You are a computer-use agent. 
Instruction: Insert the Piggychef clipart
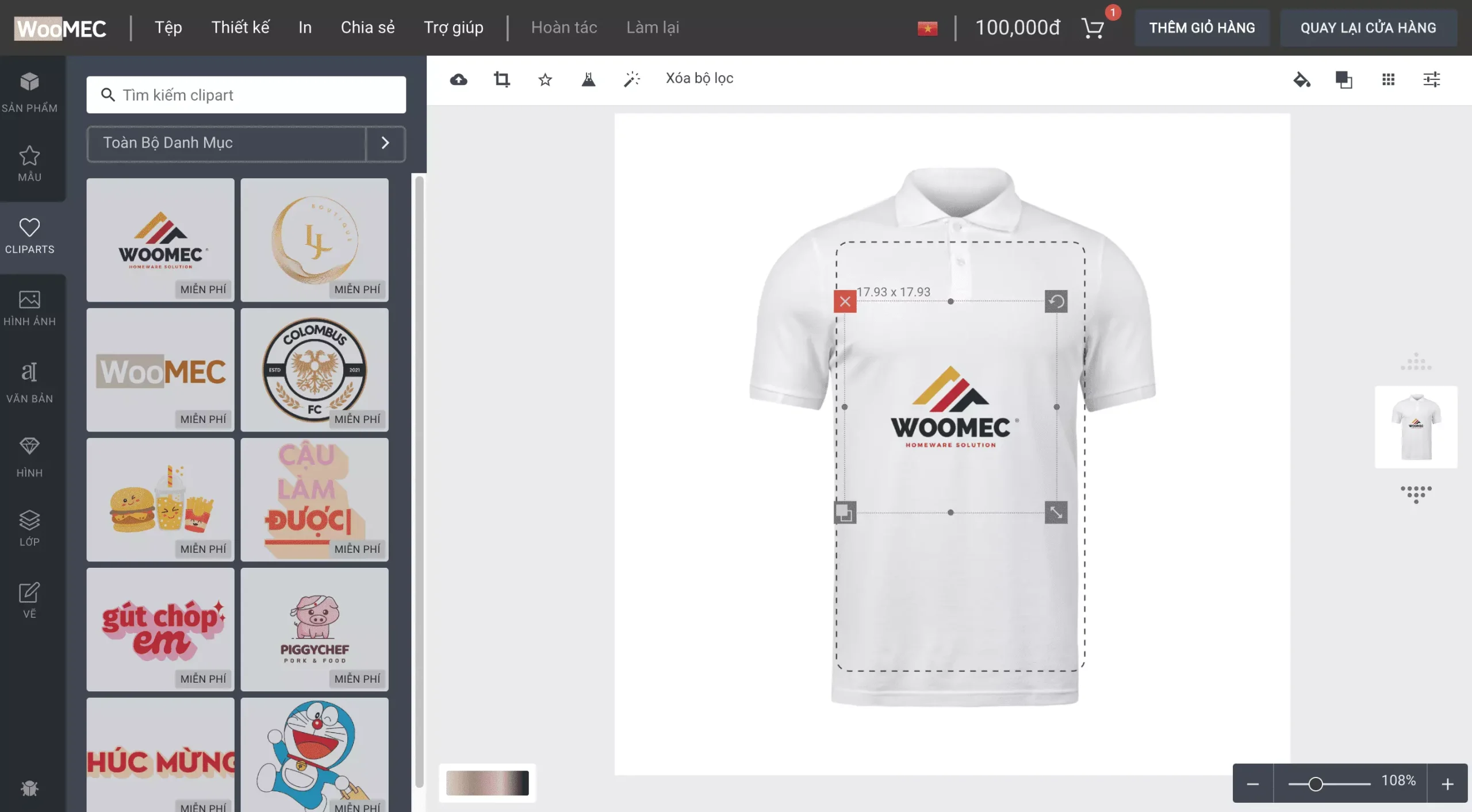(315, 629)
